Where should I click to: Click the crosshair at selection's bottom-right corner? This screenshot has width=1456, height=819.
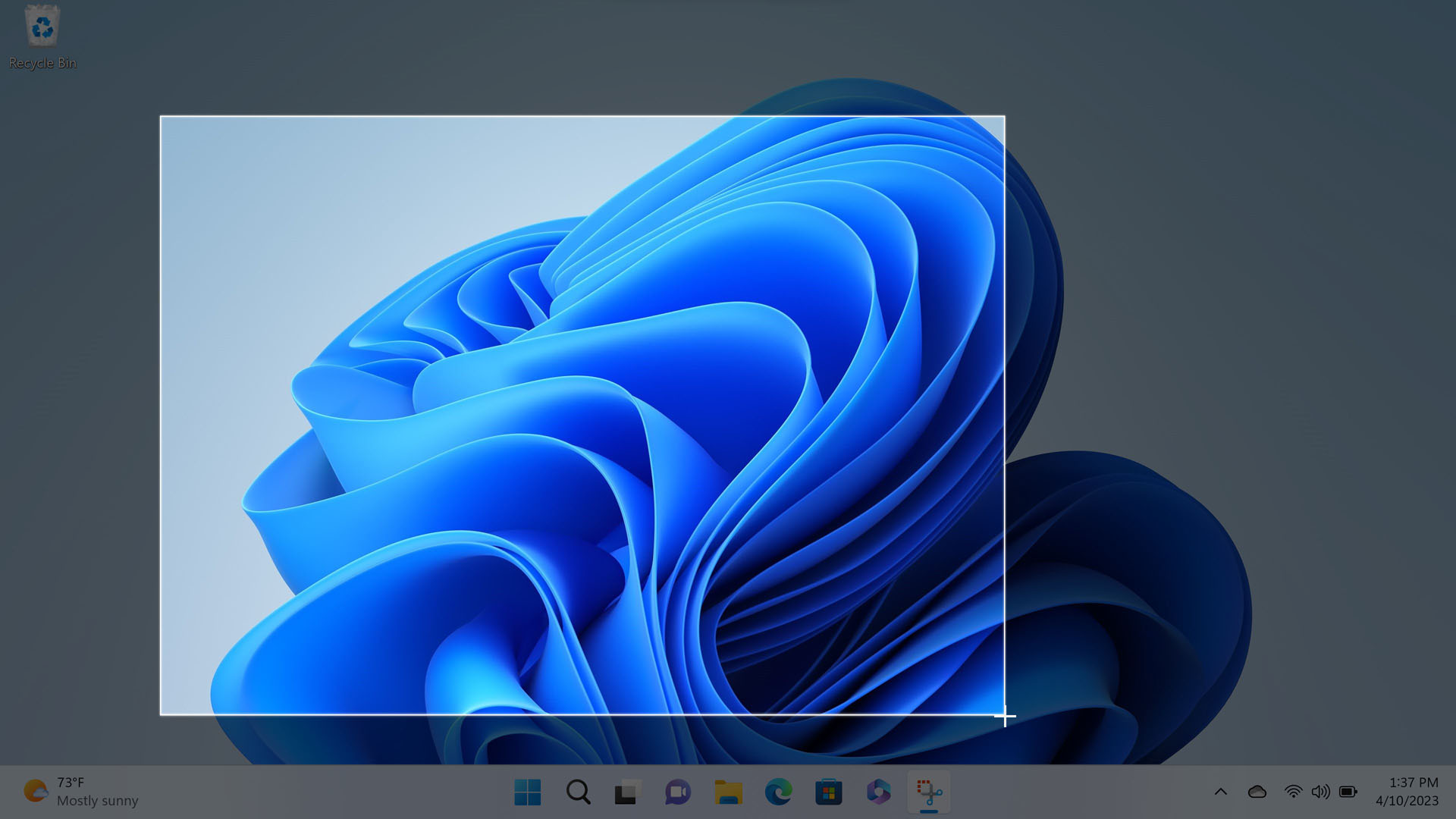click(x=1005, y=715)
